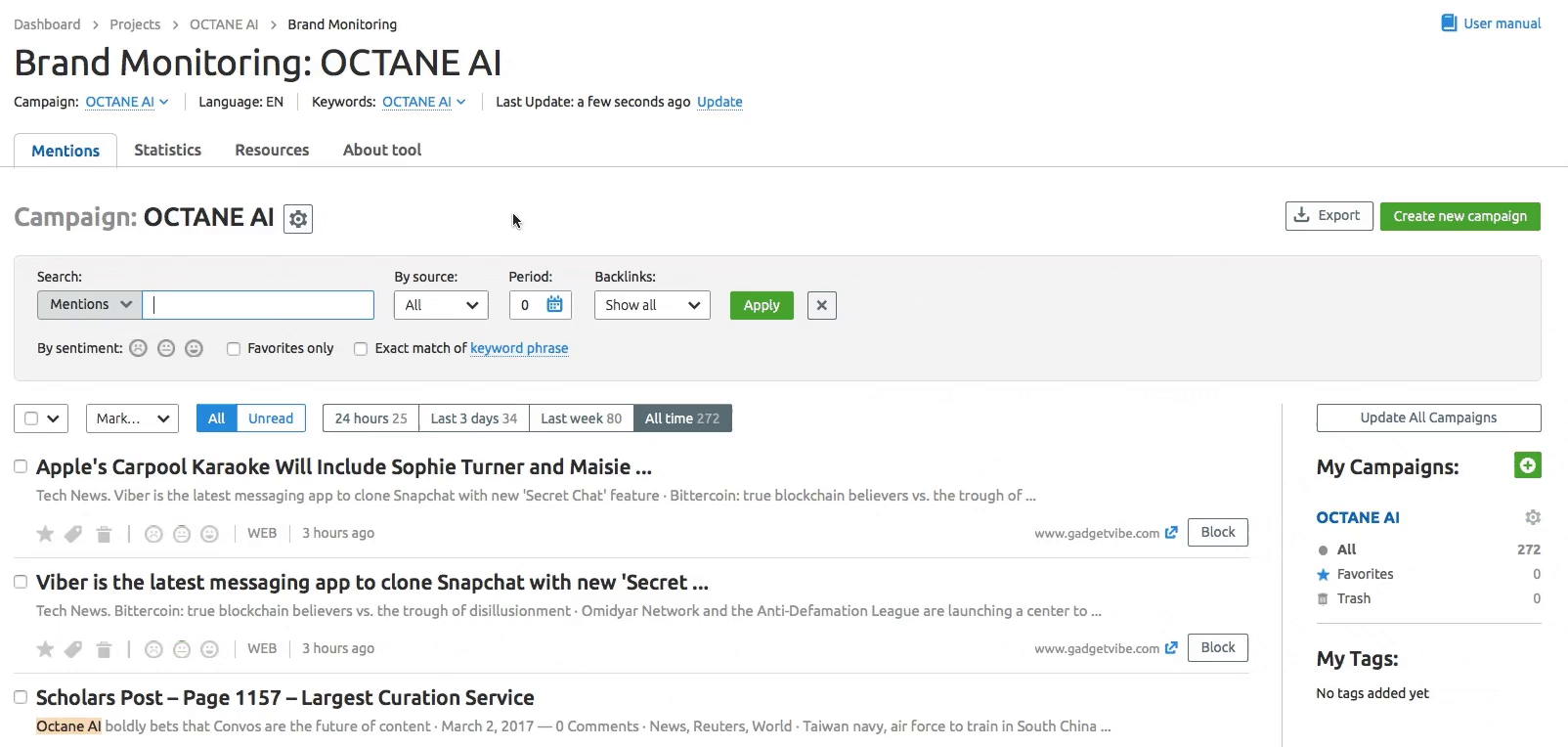Tag the Viber messaging app mention
Viewport: 1568px width, 747px height.
(x=73, y=649)
